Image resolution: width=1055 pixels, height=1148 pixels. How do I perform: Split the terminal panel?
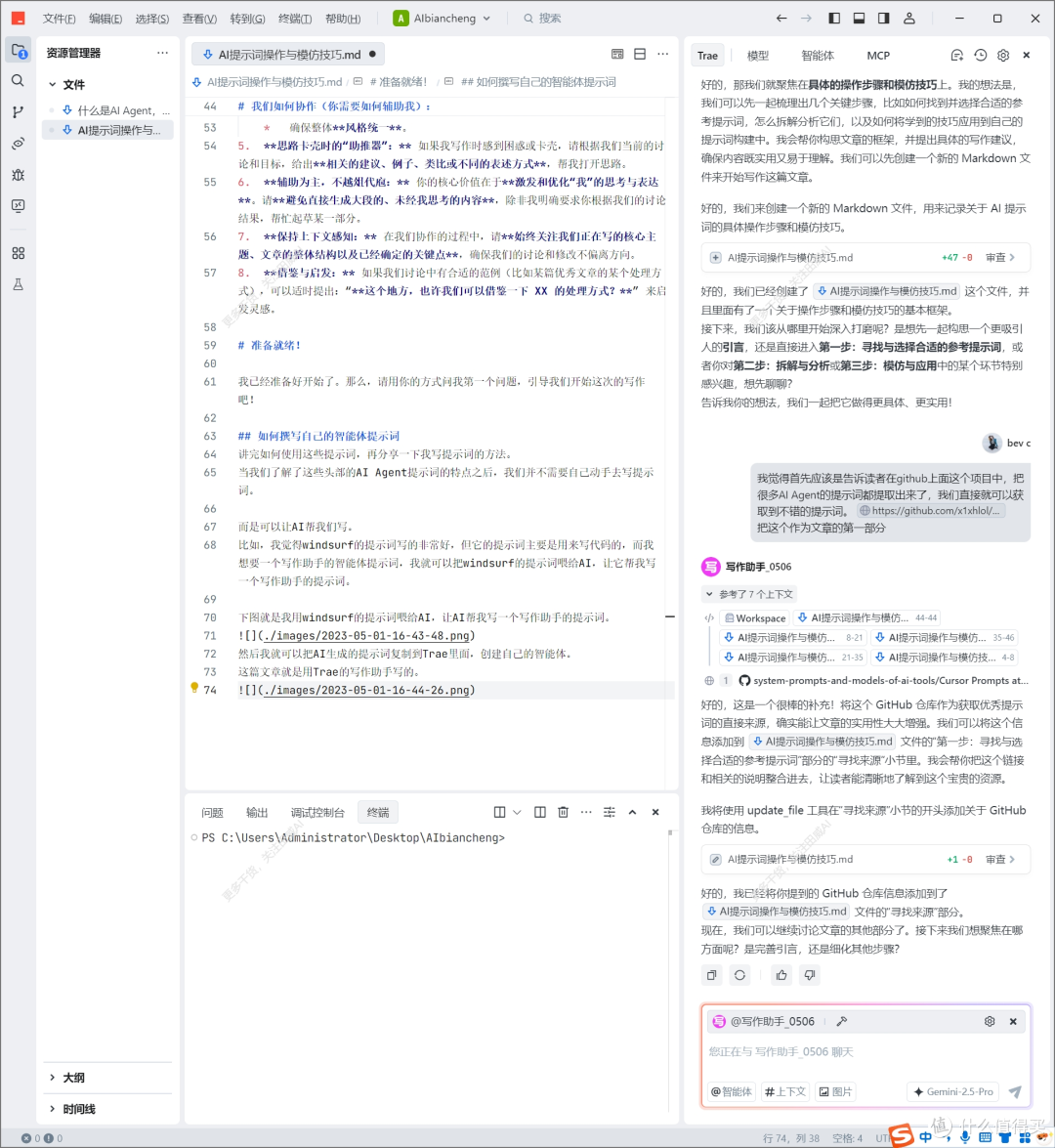click(x=539, y=812)
